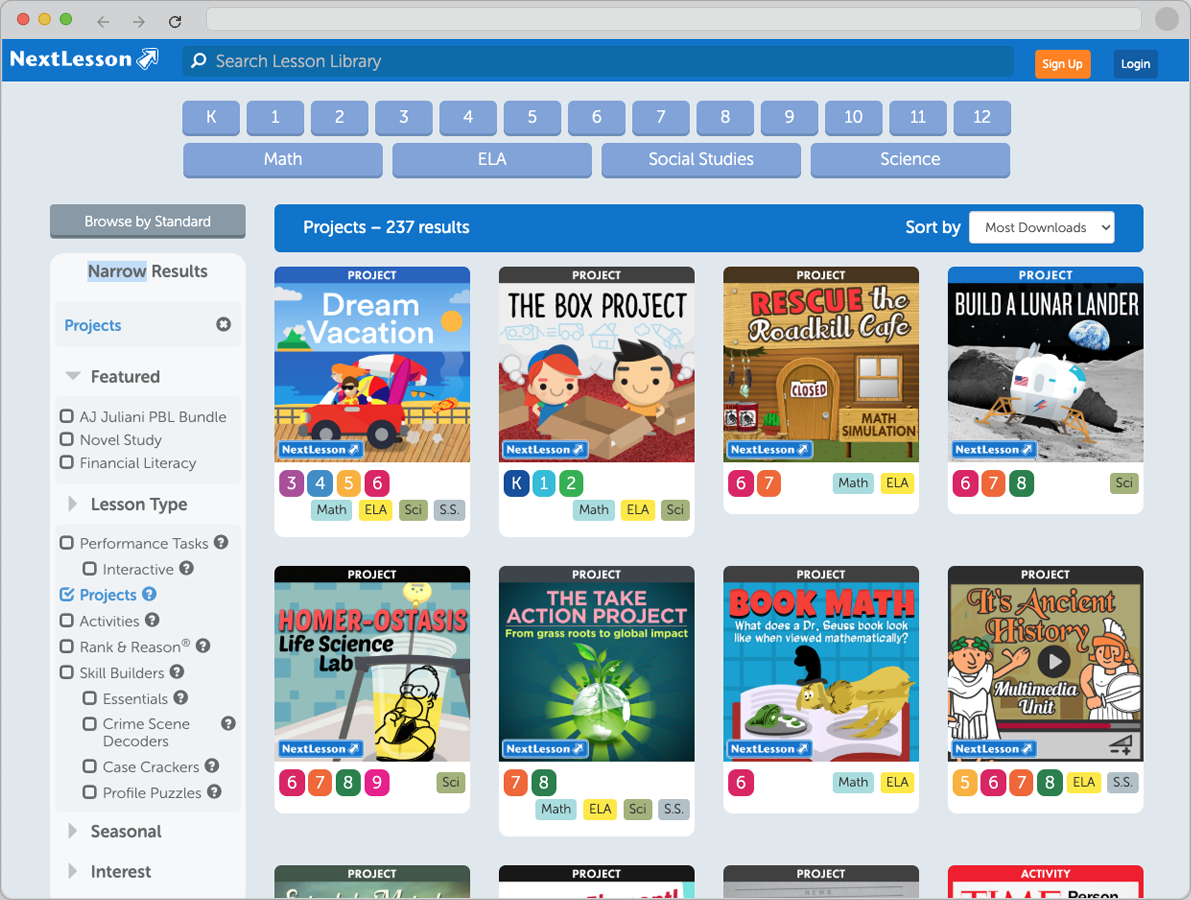Uncheck the Projects lesson type checkbox
Image resolution: width=1191 pixels, height=900 pixels.
[67, 595]
